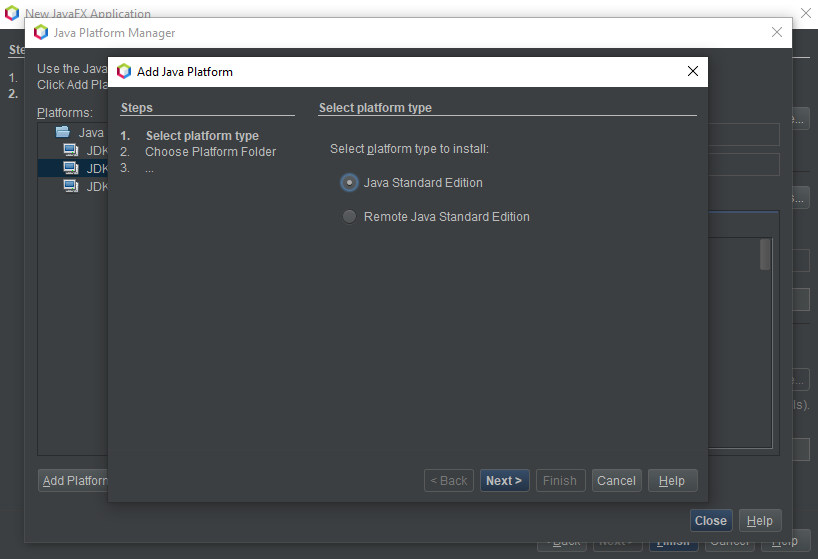The image size is (818, 559).
Task: Select Remote Java Standard Edition option
Action: pos(349,217)
